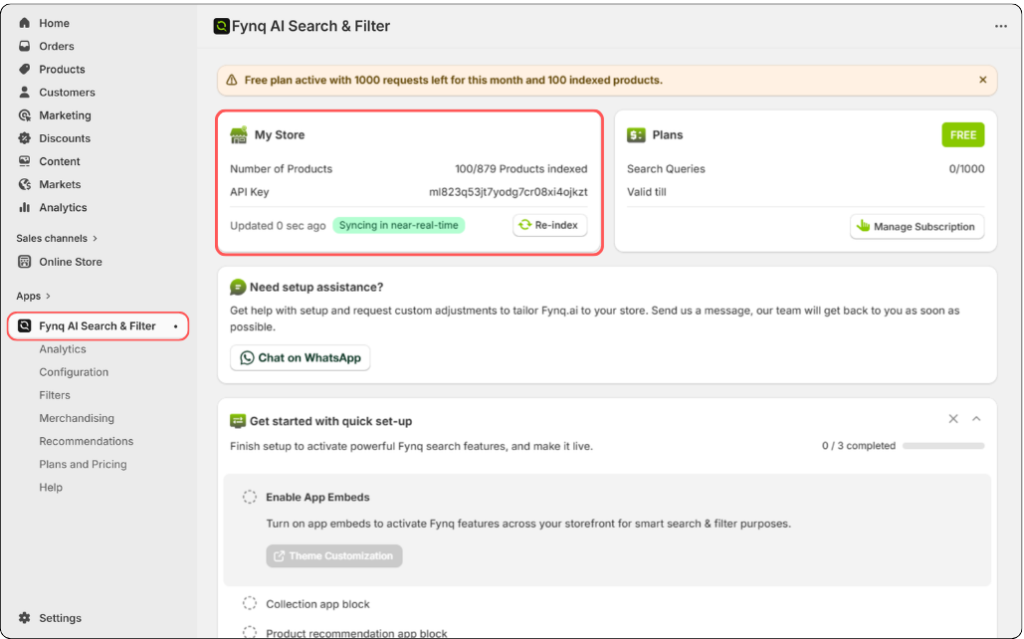
Task: Click the Fynq app logo in sidebar
Action: [x=24, y=325]
